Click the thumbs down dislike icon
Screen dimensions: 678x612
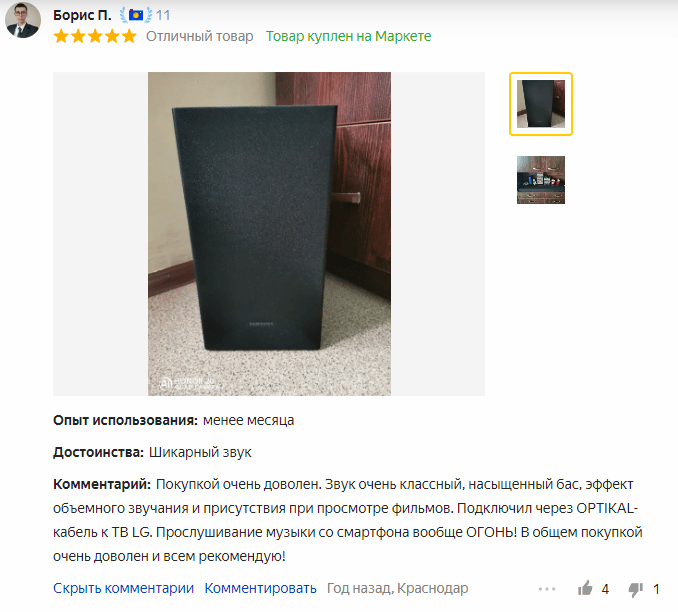[x=635, y=589]
